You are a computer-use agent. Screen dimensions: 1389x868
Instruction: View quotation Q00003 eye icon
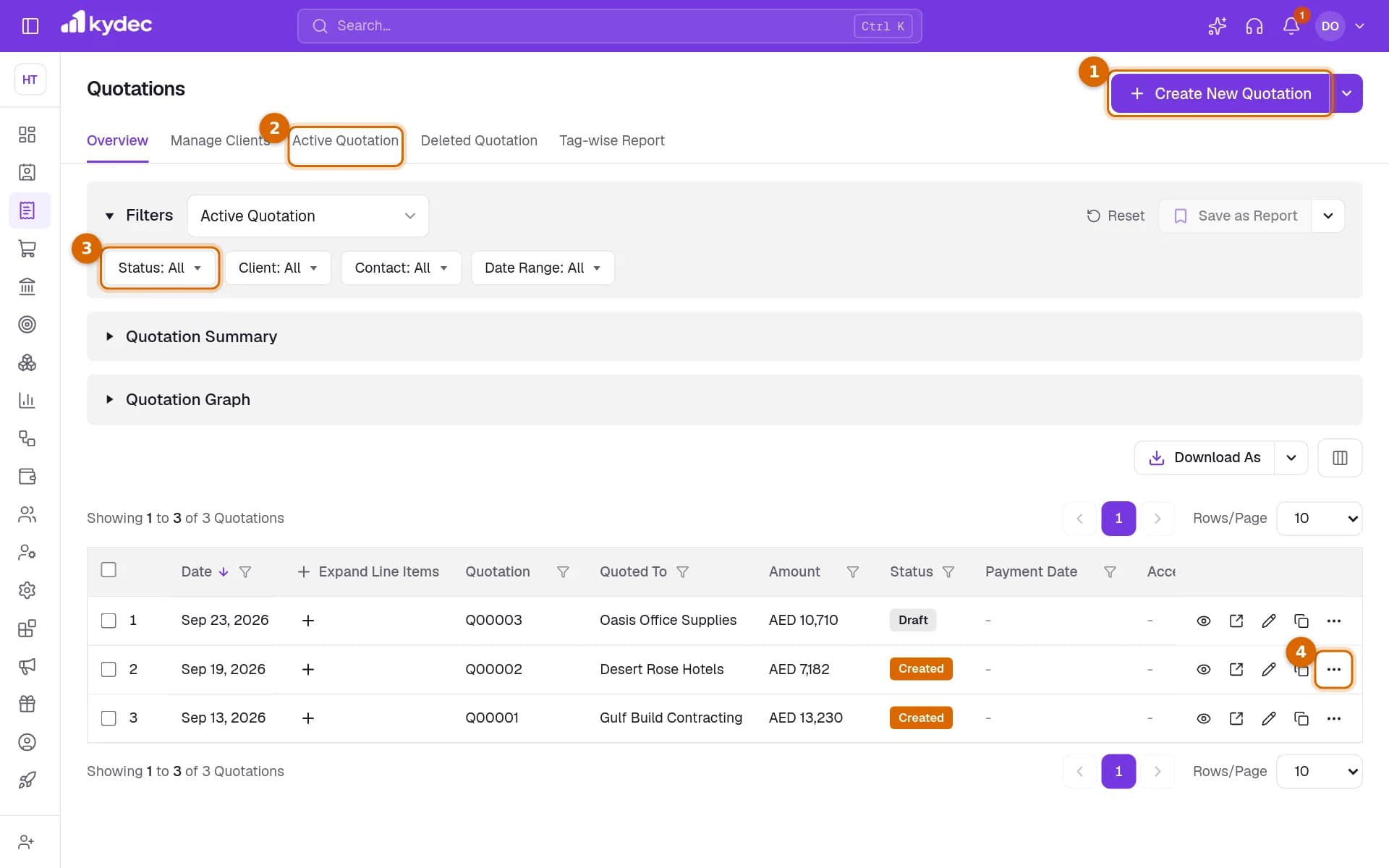coord(1204,621)
